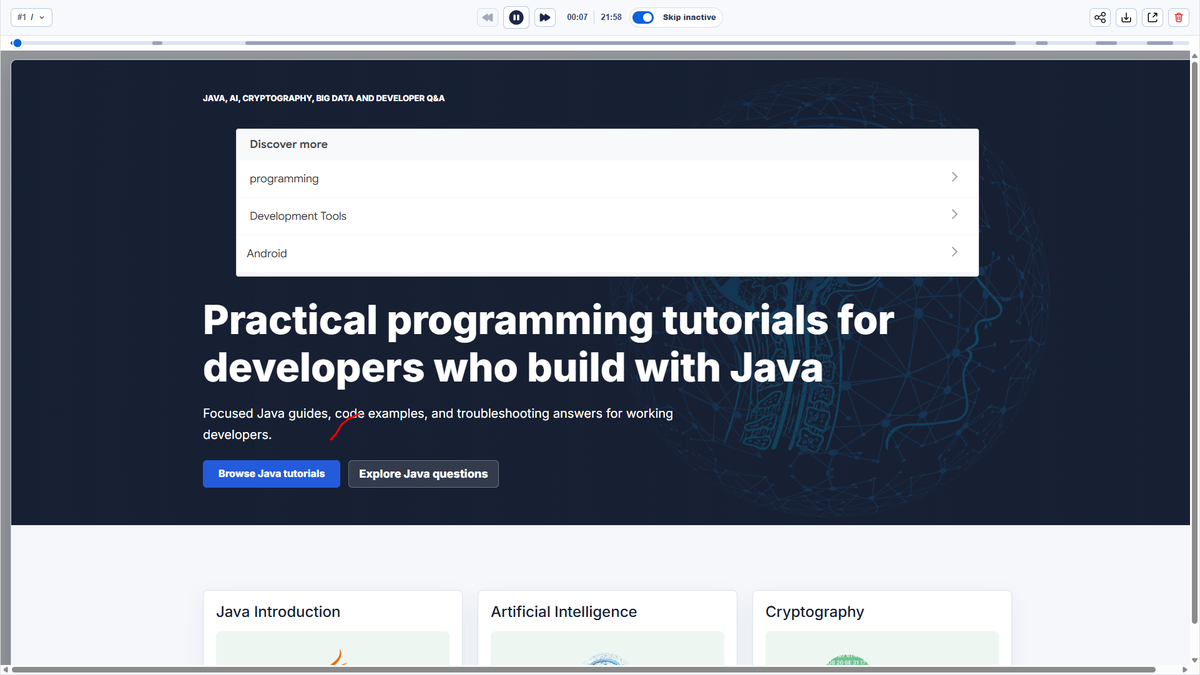Open the Artificial Intelligence card title
This screenshot has height=675, width=1200.
pyautogui.click(x=564, y=612)
